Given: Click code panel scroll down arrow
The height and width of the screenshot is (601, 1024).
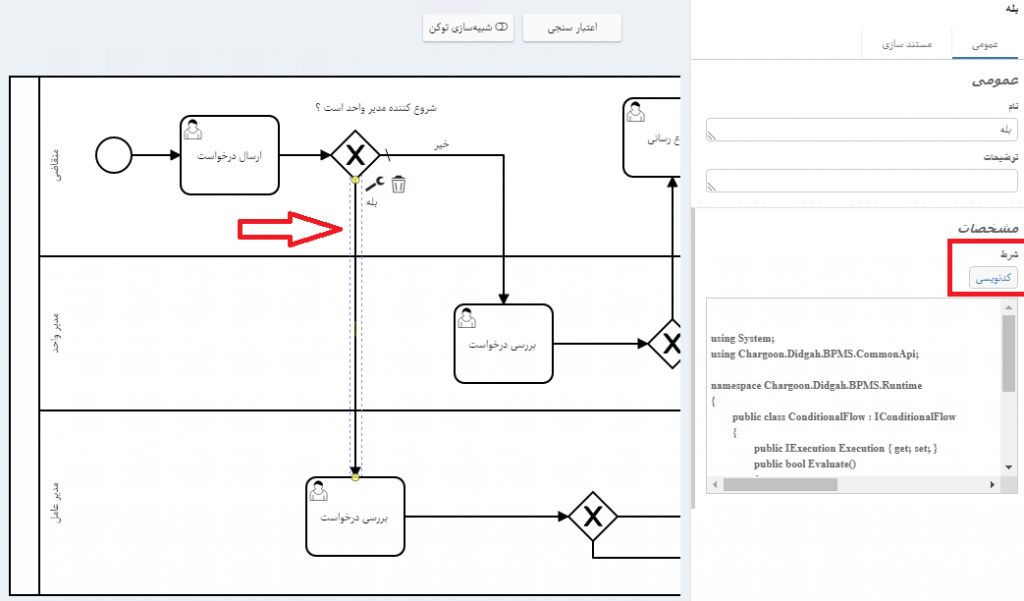Looking at the screenshot, I should tap(1009, 466).
